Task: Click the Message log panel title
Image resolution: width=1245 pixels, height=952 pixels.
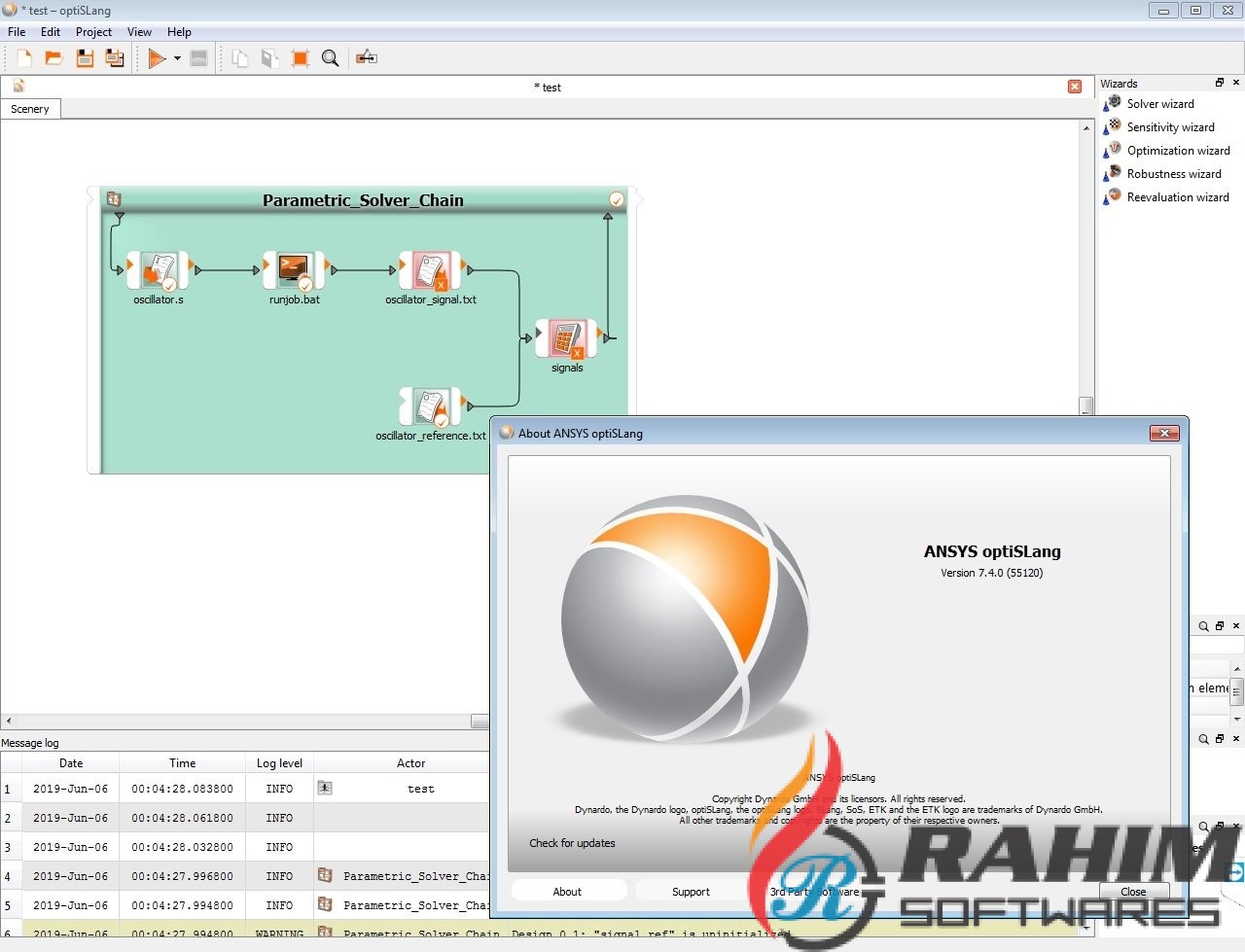Action: 30,743
